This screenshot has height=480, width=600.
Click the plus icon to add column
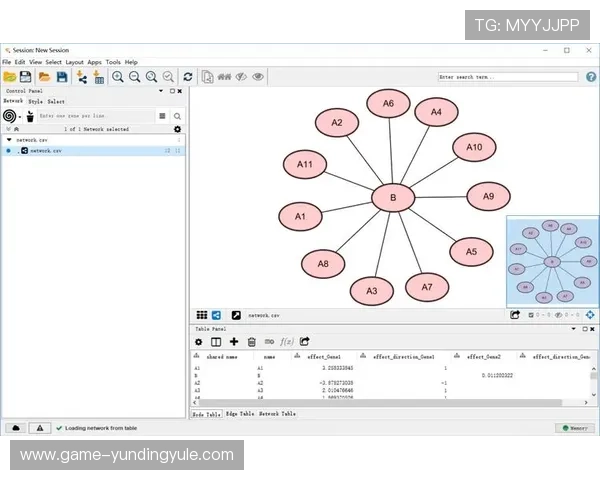pyautogui.click(x=234, y=341)
